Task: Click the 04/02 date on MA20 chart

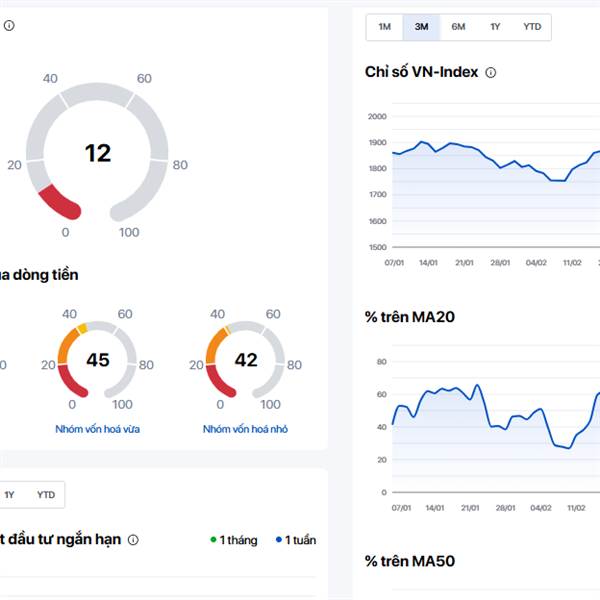Action: coord(541,508)
